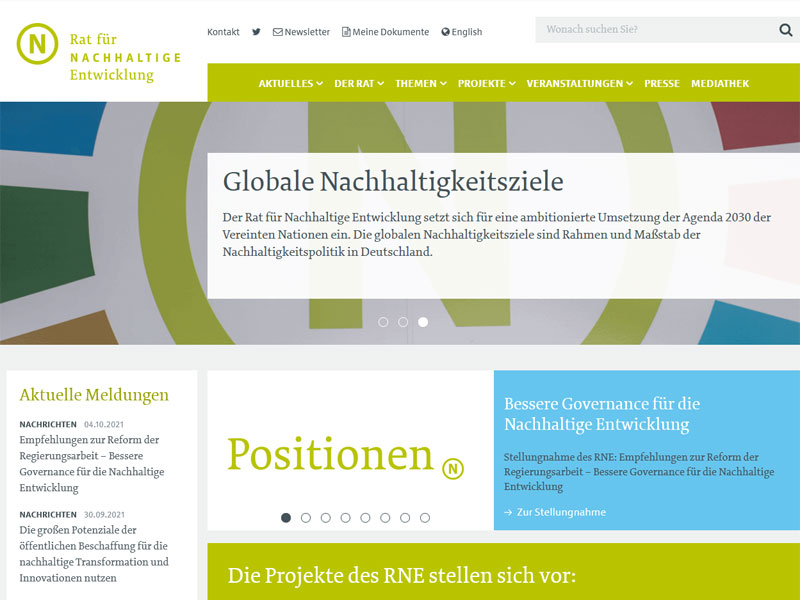Select the first Positionen slider dot

[x=286, y=517]
